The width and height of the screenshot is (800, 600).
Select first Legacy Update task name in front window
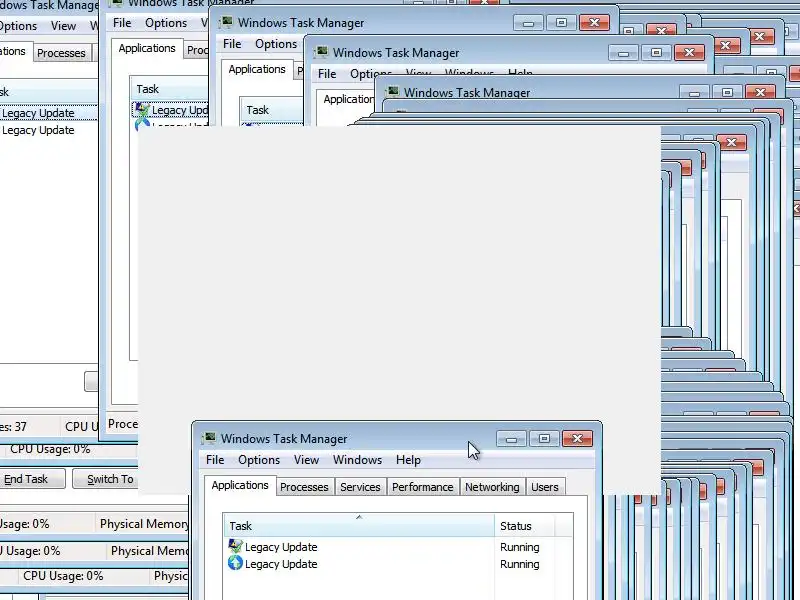point(281,547)
